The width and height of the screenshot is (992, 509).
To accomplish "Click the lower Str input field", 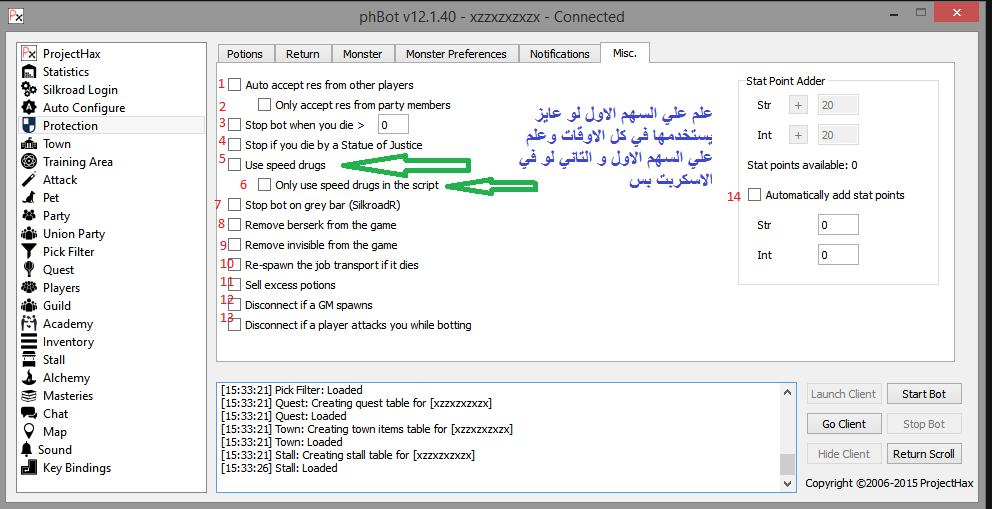I will 838,224.
